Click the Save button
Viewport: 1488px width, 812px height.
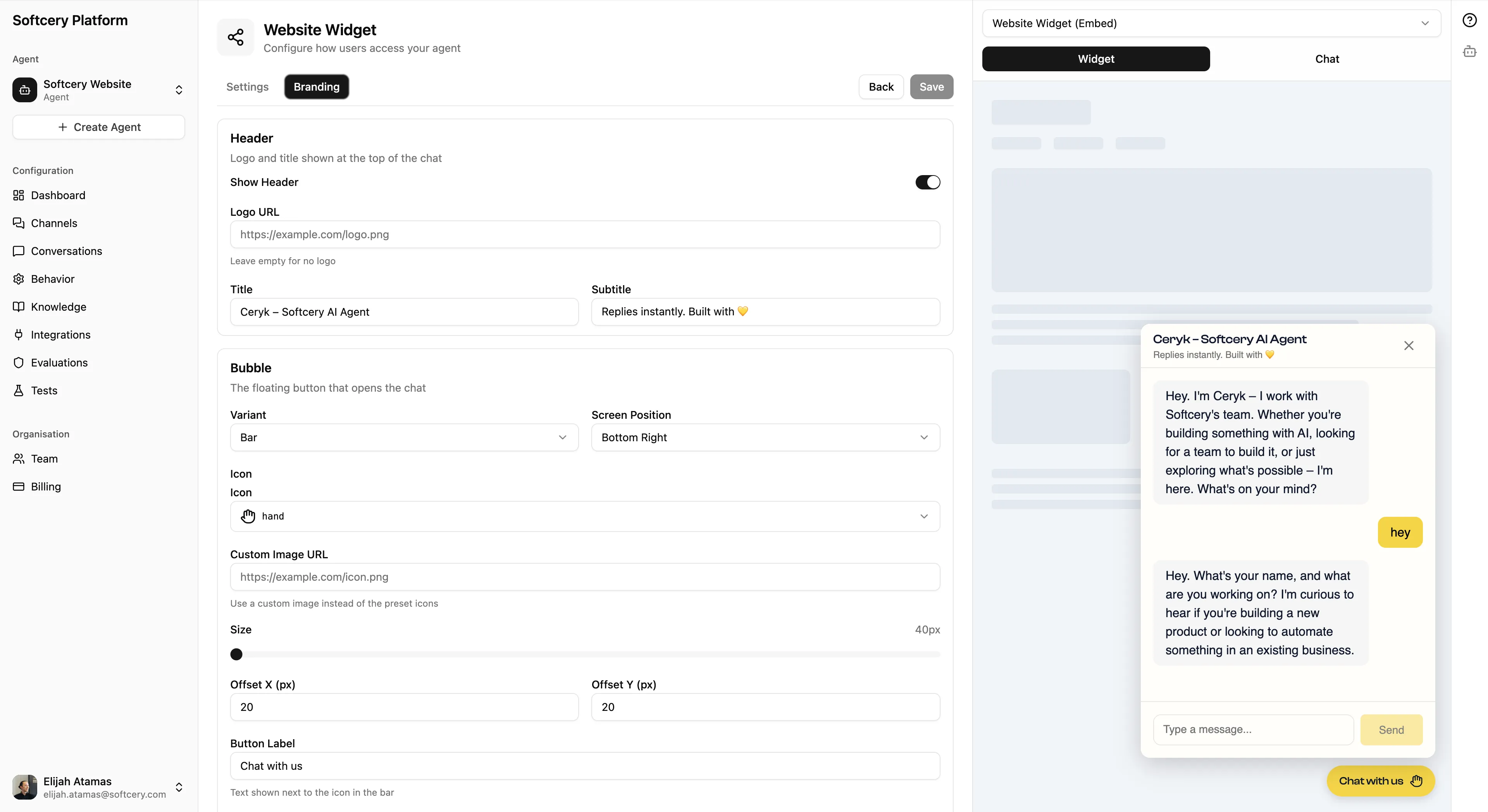tap(931, 87)
